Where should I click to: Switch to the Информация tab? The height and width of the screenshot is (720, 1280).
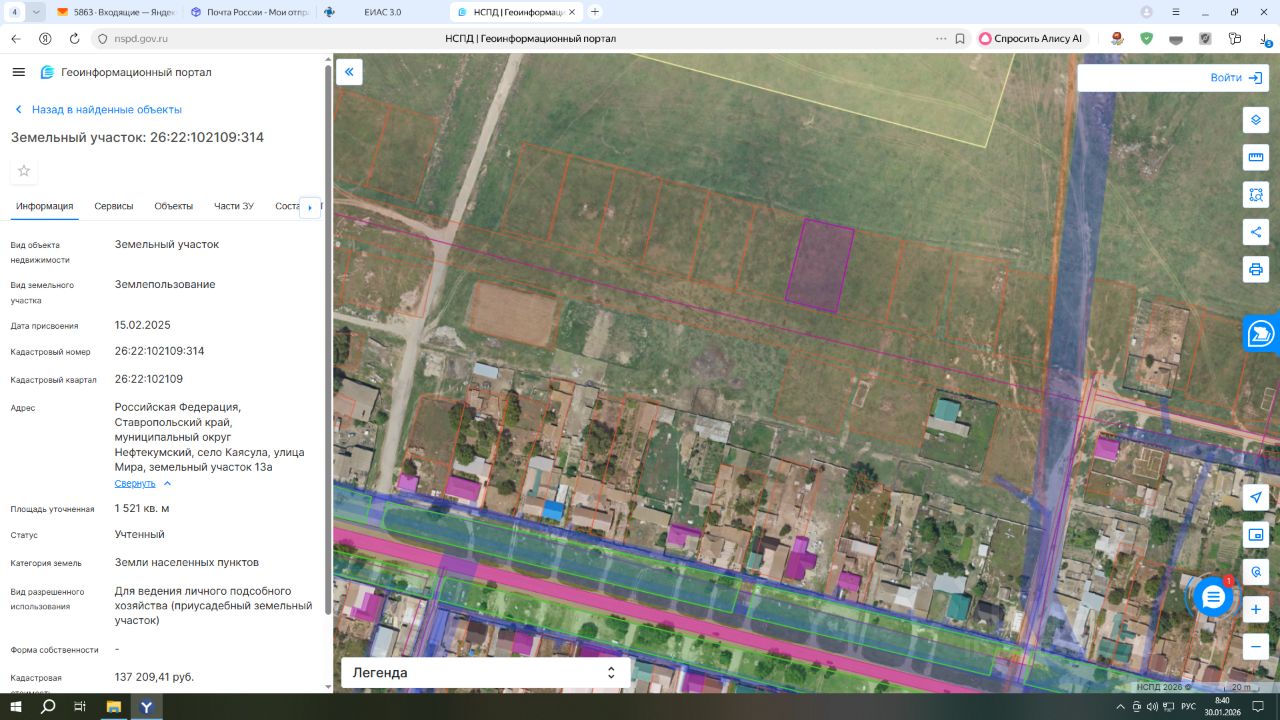point(45,206)
